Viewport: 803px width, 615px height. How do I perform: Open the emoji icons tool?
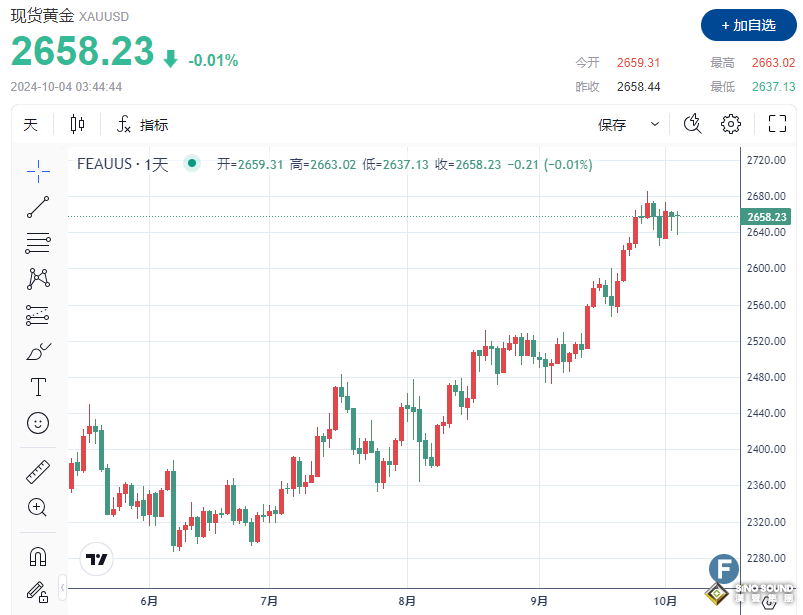38,423
